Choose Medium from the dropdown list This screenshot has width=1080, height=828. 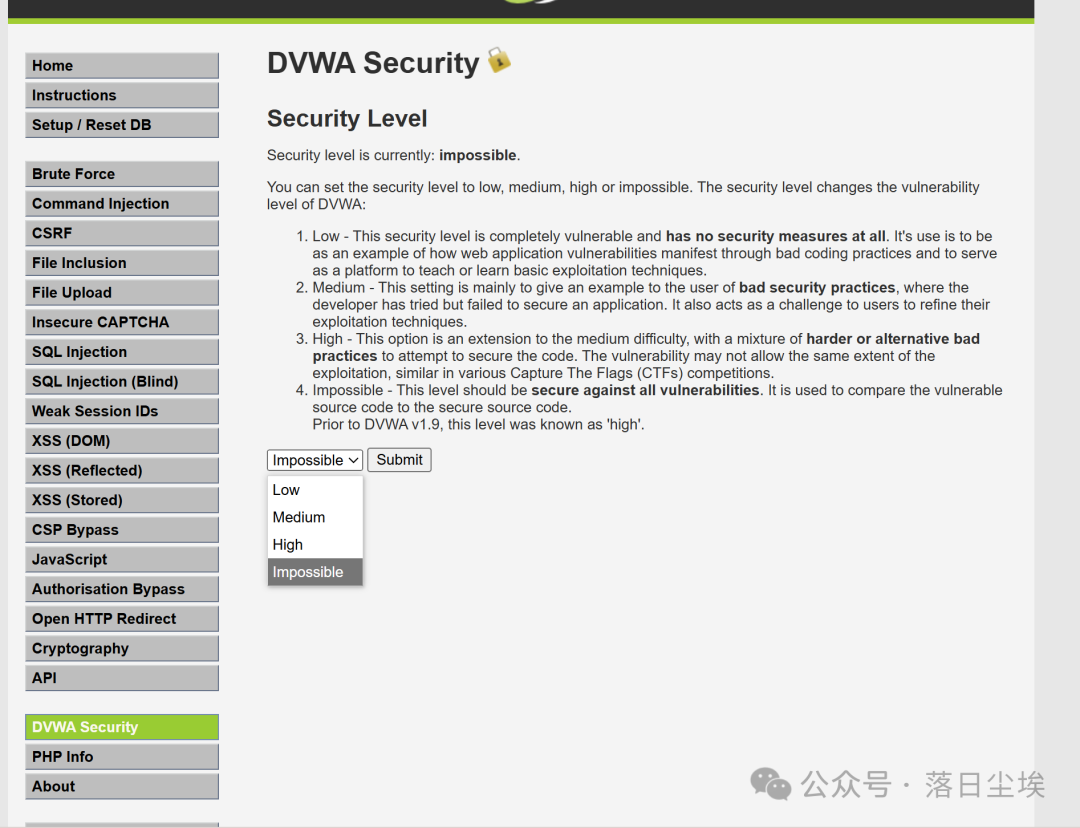pyautogui.click(x=315, y=517)
